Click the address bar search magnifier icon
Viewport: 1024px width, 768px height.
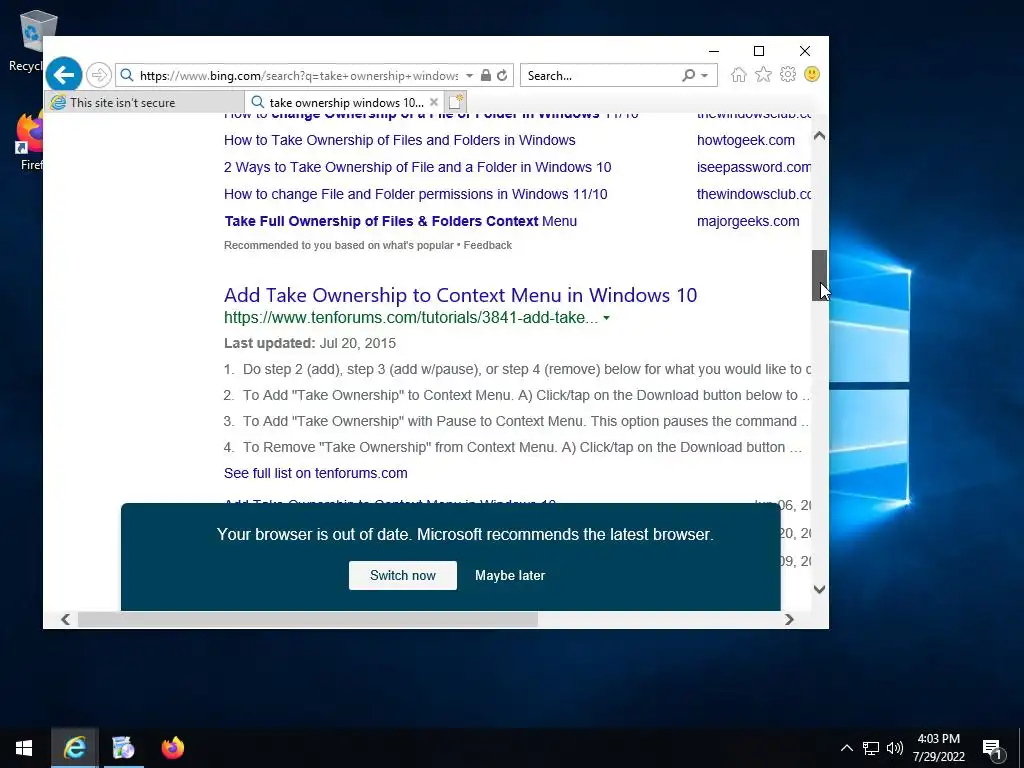[x=127, y=75]
